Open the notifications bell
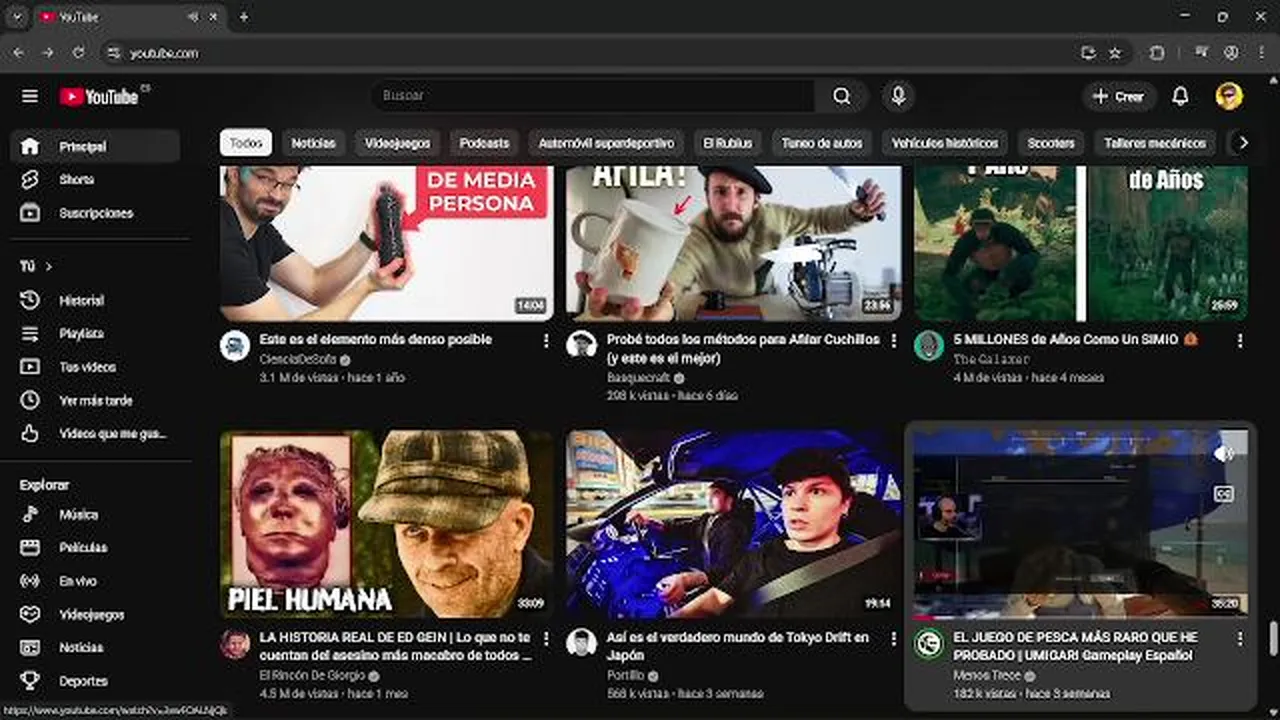Viewport: 1280px width, 720px height. click(1180, 96)
